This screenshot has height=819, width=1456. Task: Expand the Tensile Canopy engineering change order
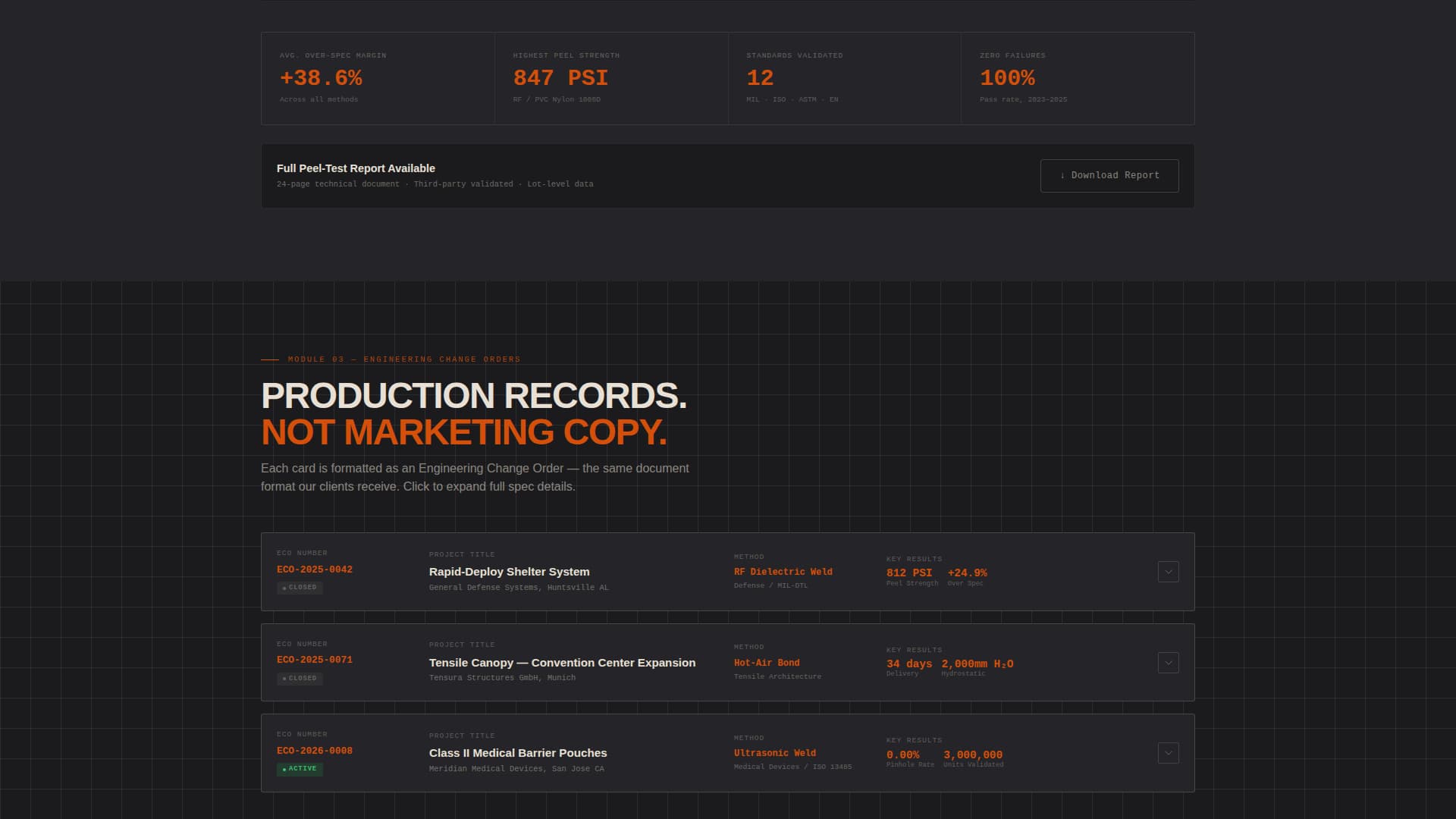[x=728, y=663]
